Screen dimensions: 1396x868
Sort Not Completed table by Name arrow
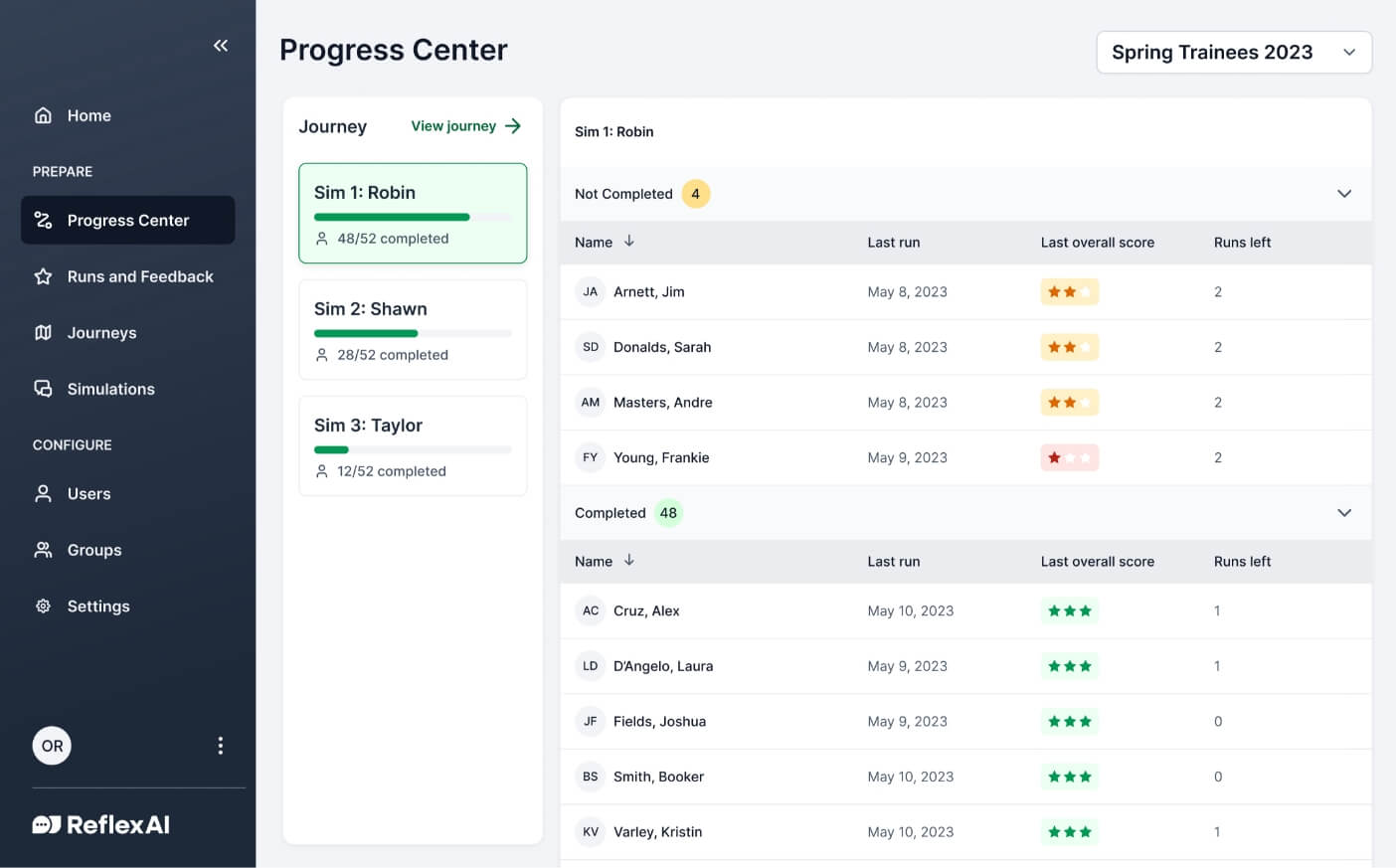[629, 242]
